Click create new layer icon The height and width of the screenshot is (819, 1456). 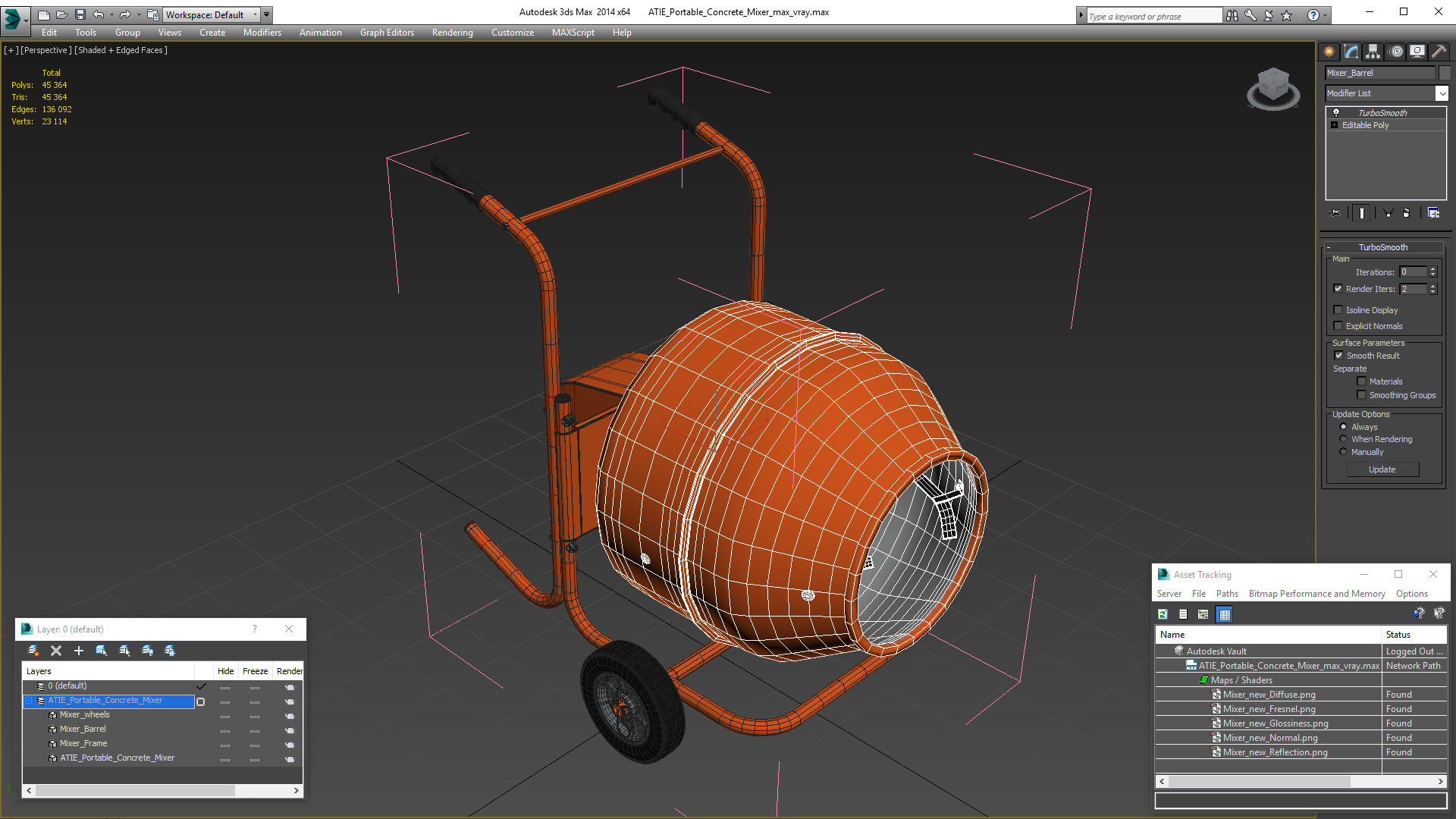33,651
